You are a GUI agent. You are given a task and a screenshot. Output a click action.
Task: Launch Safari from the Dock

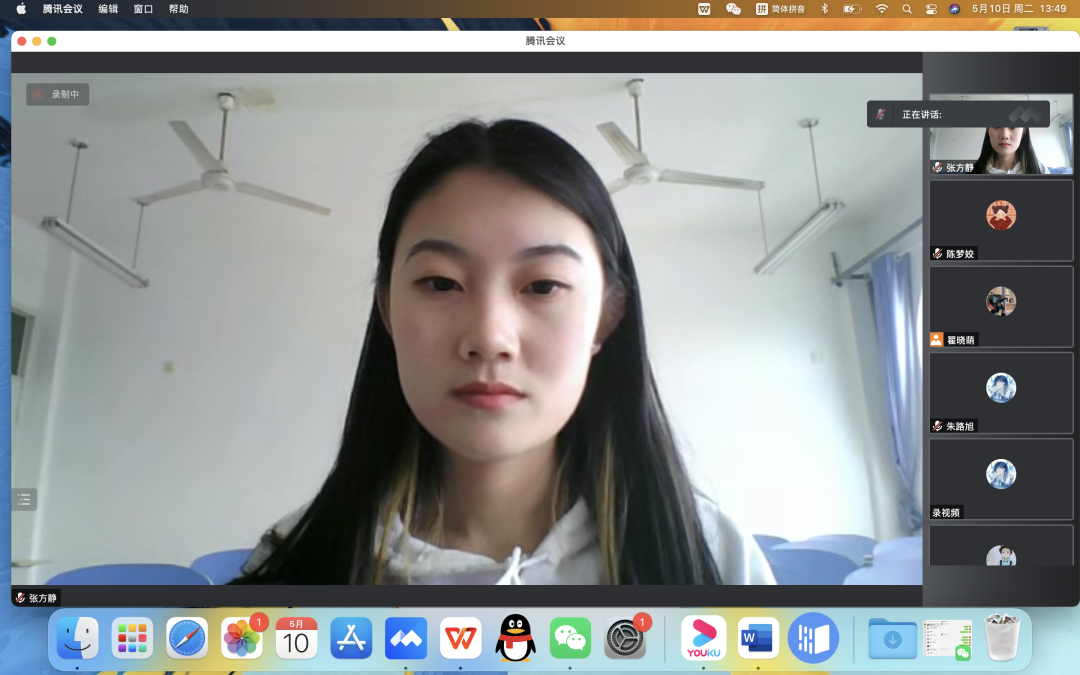[187, 638]
